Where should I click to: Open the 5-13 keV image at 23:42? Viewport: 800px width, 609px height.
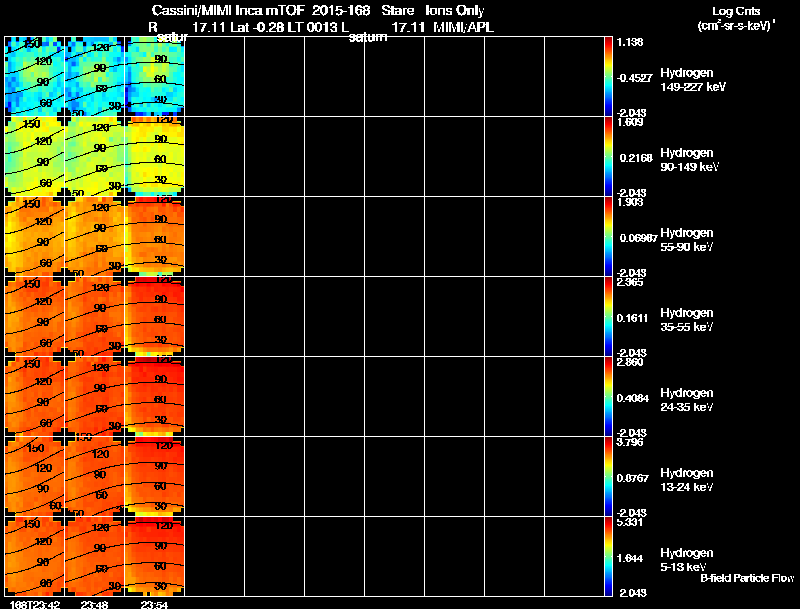34,556
